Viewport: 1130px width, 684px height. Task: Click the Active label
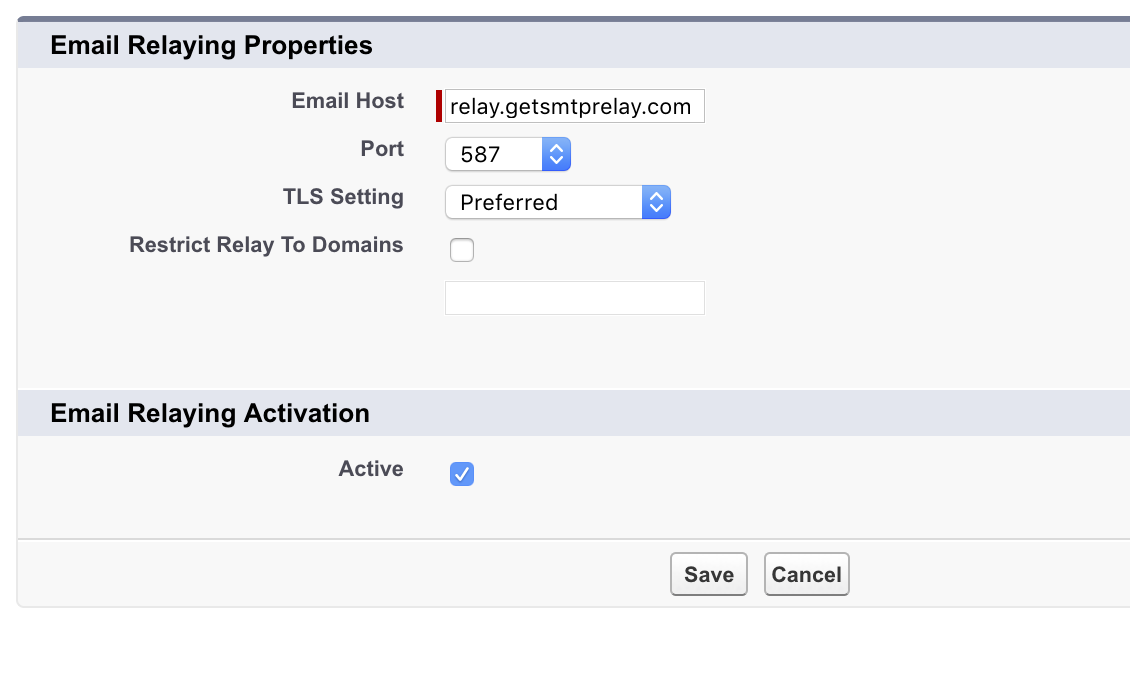[371, 468]
